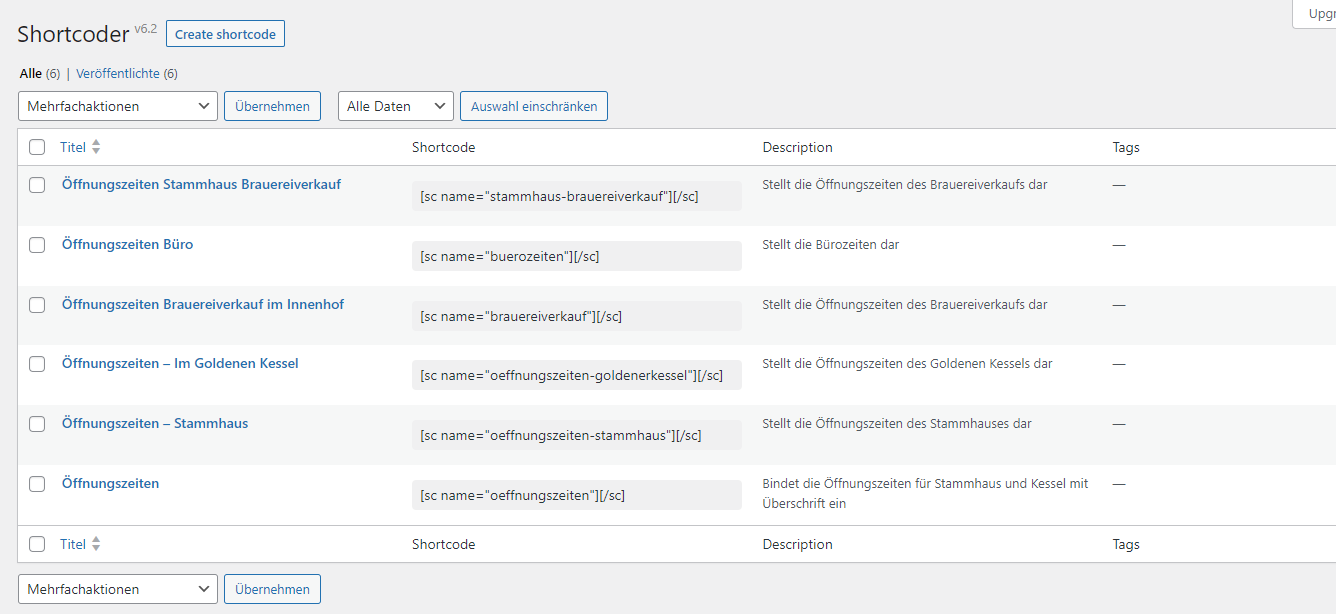Sort table by the Titel column
The image size is (1336, 614).
click(73, 146)
